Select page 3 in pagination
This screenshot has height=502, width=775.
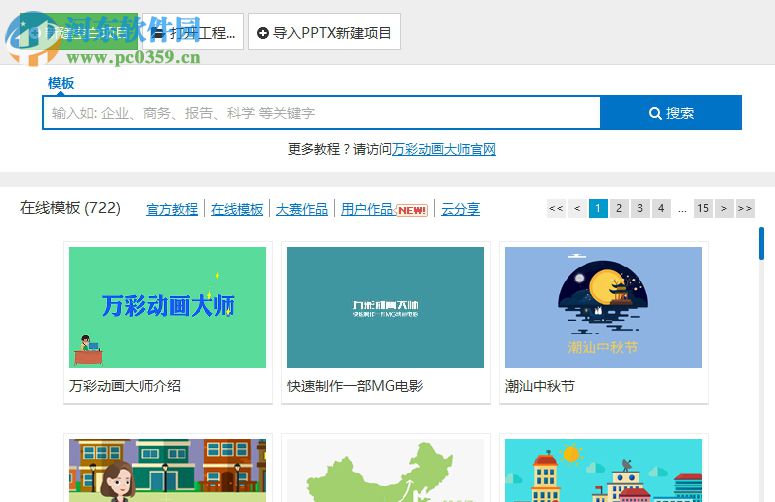(x=640, y=209)
